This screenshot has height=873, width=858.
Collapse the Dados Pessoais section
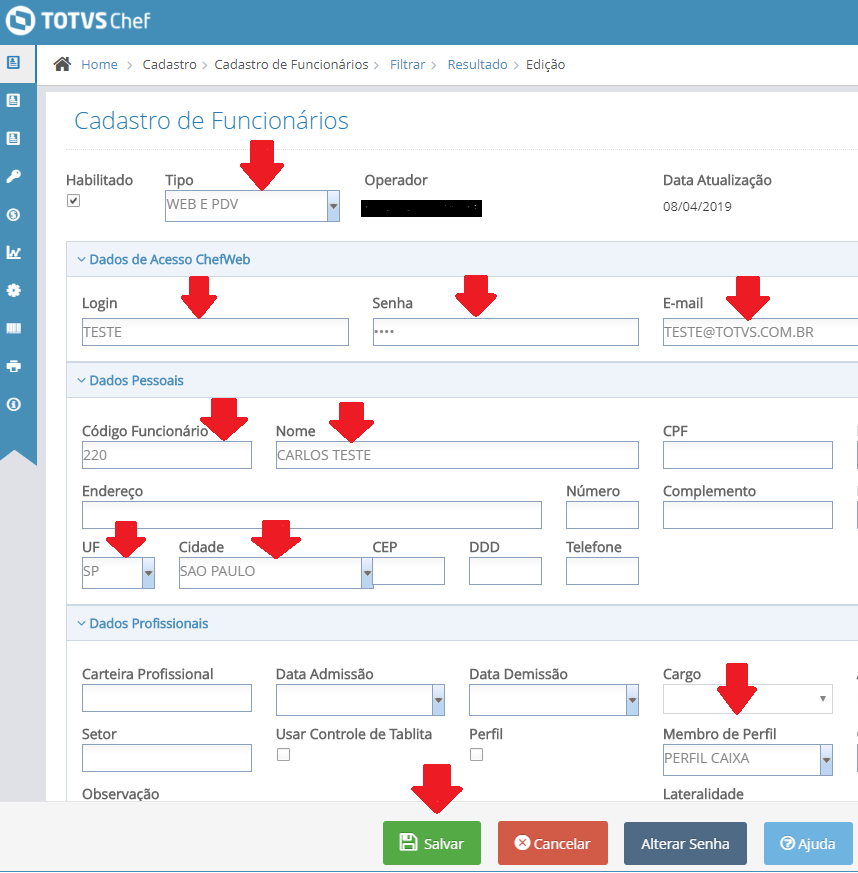click(130, 380)
